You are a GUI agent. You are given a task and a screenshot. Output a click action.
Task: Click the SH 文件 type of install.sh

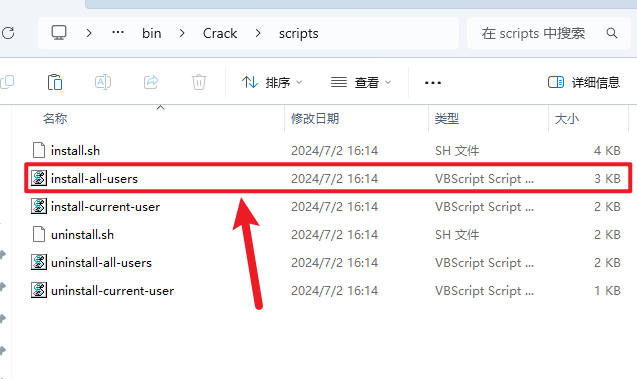(x=457, y=151)
